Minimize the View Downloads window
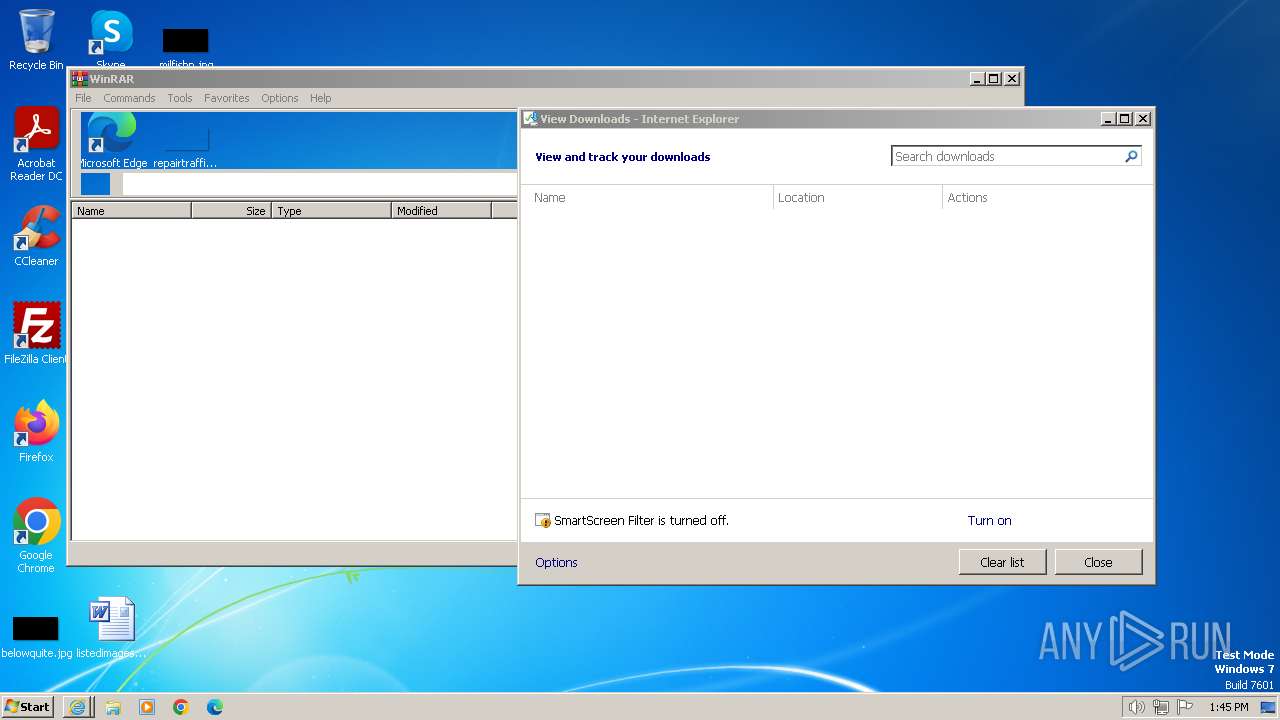Viewport: 1280px width, 720px height. [x=1108, y=119]
